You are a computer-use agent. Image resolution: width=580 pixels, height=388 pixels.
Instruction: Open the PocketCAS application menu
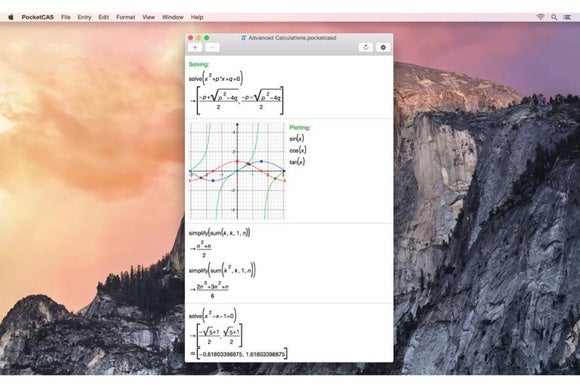click(x=37, y=17)
